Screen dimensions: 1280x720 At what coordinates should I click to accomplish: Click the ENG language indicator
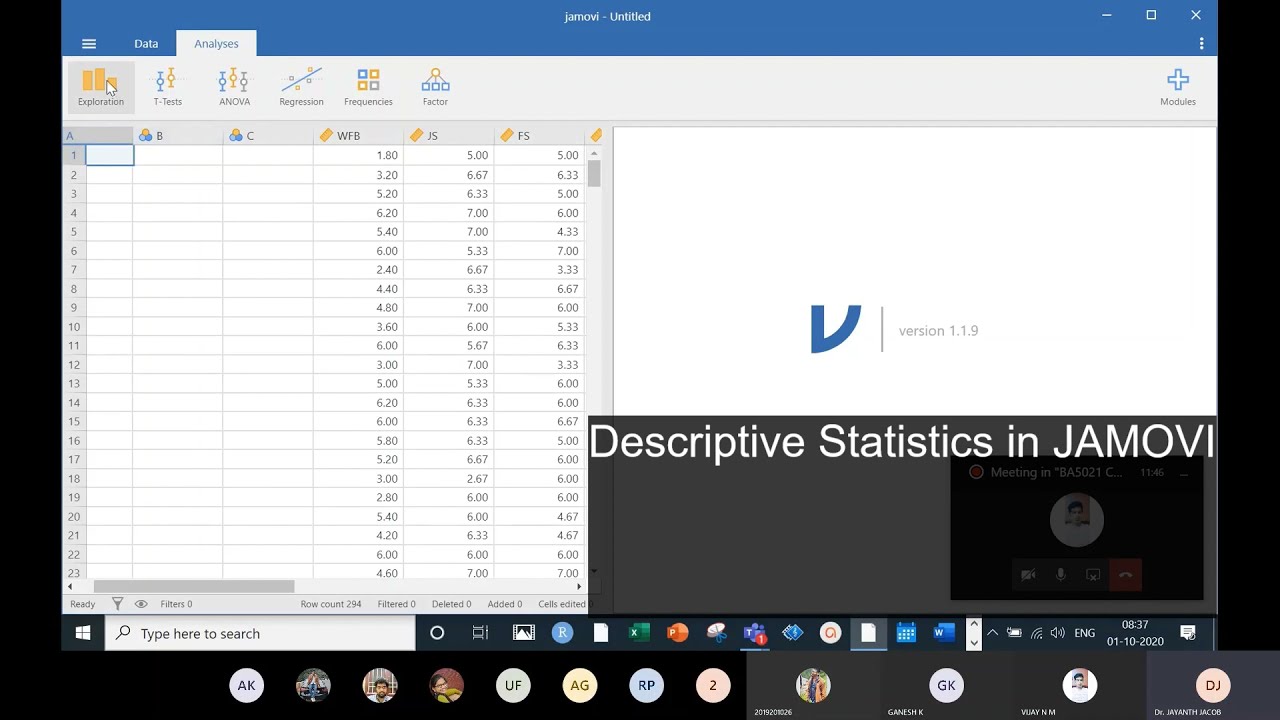click(1085, 633)
